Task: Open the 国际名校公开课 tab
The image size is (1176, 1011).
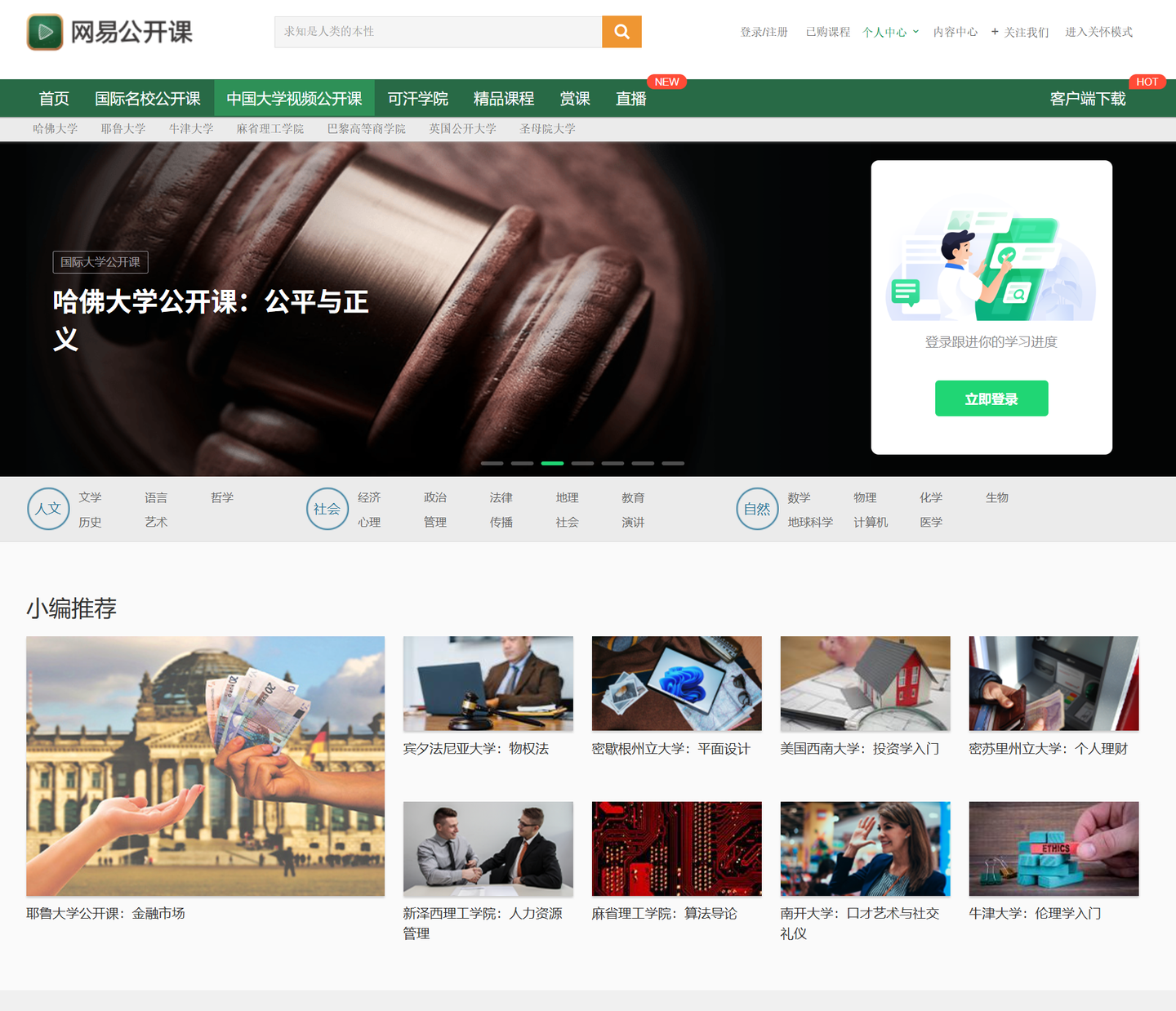Action: 148,99
